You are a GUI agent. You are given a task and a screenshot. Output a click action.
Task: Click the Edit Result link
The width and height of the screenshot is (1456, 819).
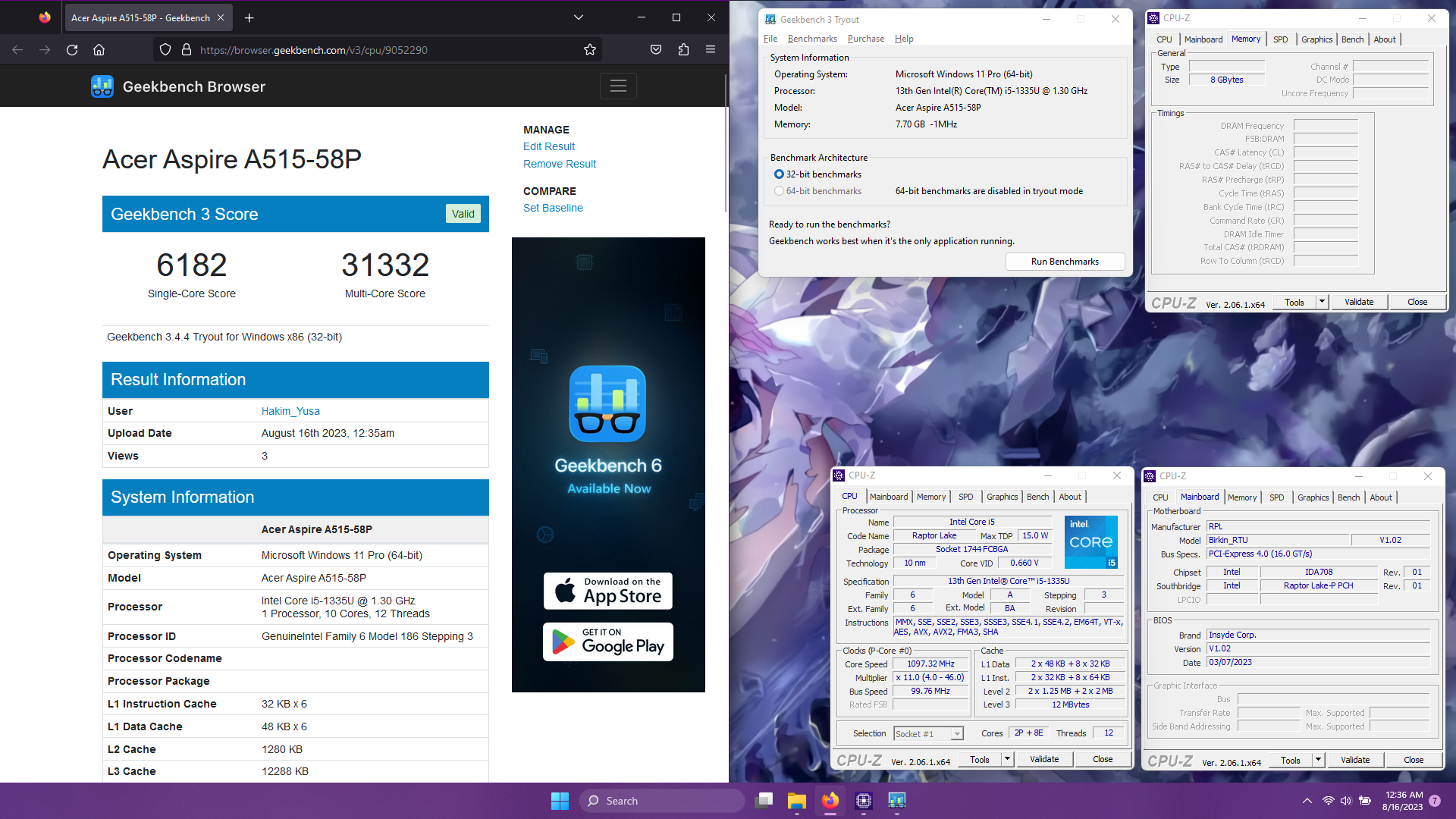coord(549,146)
